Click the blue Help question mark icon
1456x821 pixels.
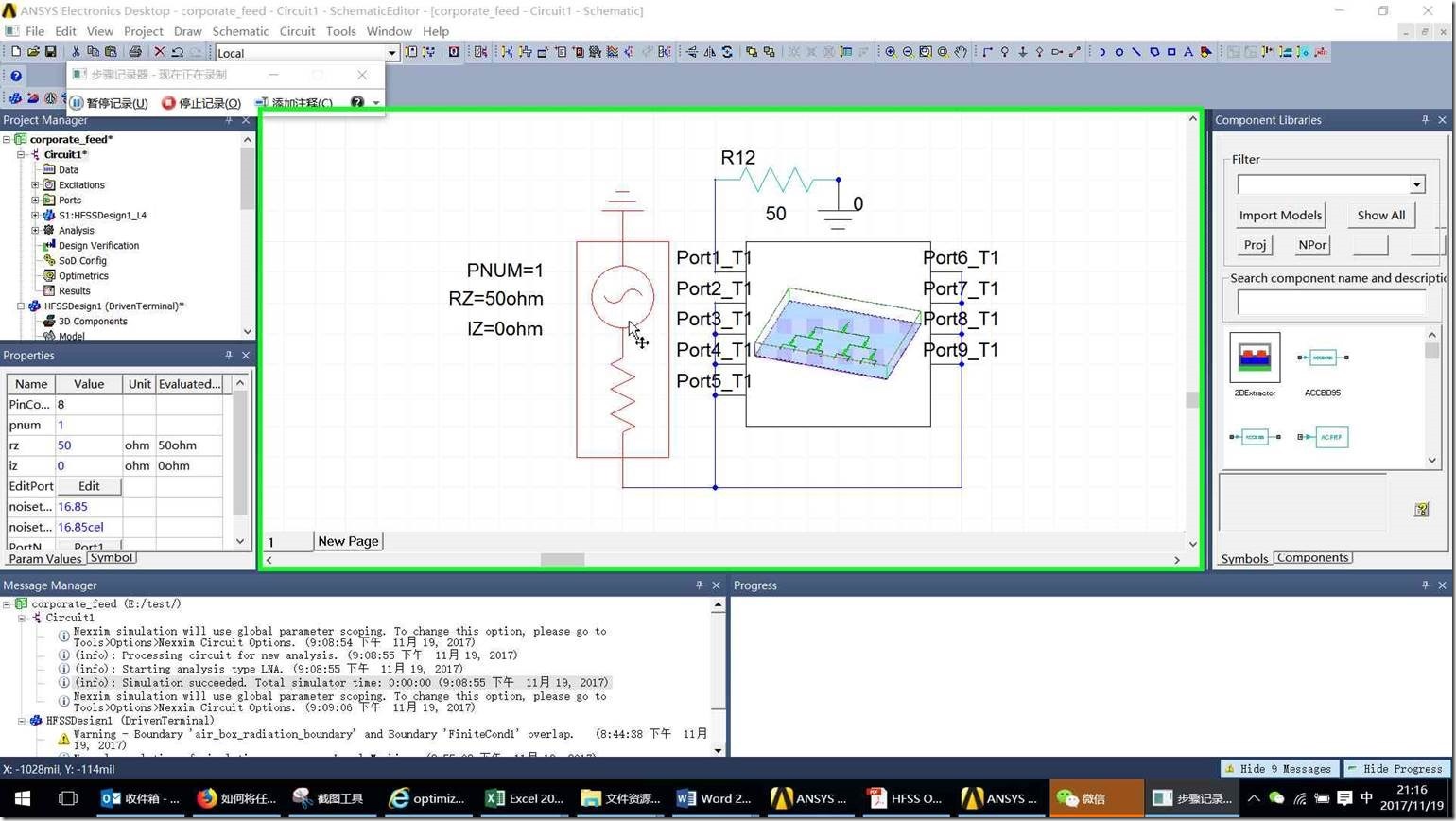16,76
